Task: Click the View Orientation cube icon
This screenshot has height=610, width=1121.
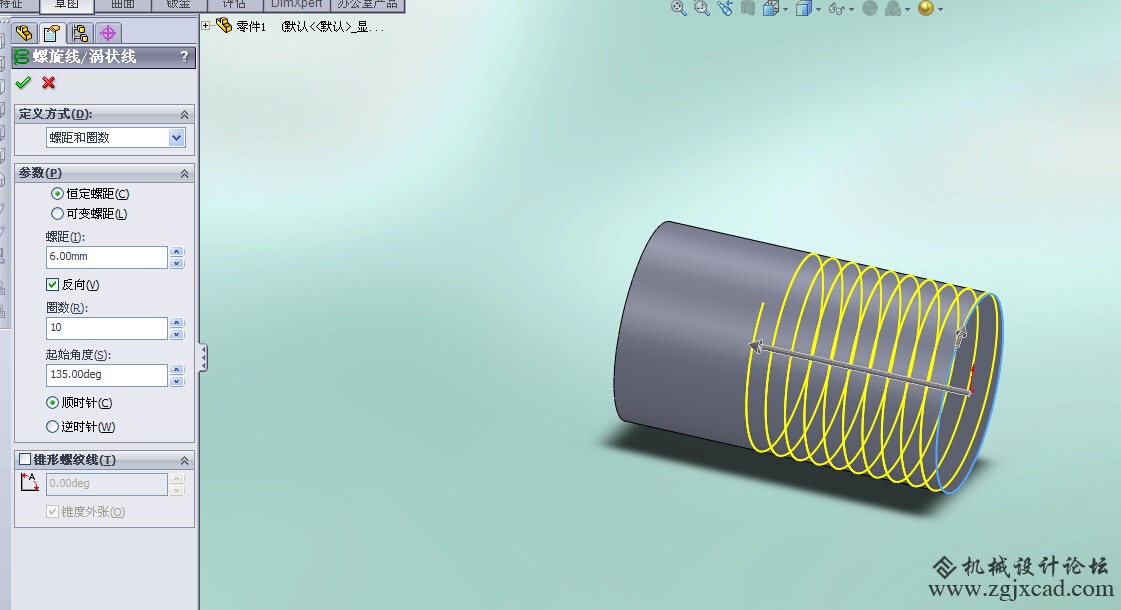Action: click(771, 9)
